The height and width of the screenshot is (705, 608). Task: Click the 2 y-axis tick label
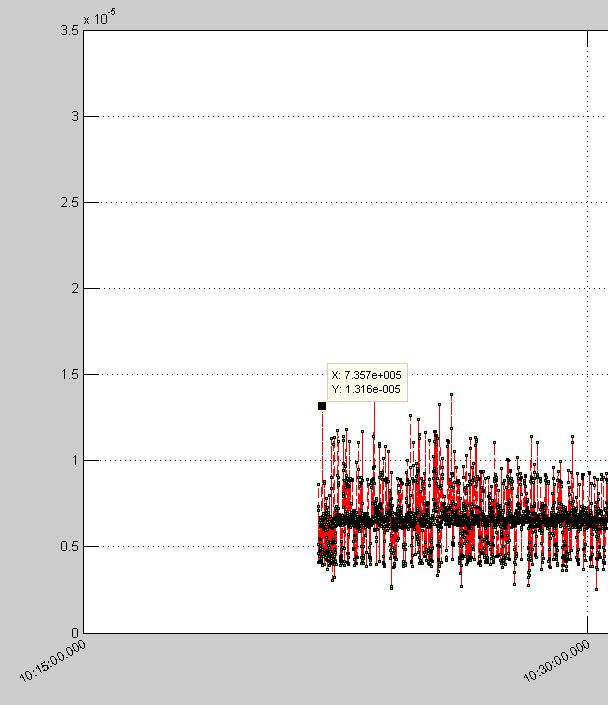(72, 289)
